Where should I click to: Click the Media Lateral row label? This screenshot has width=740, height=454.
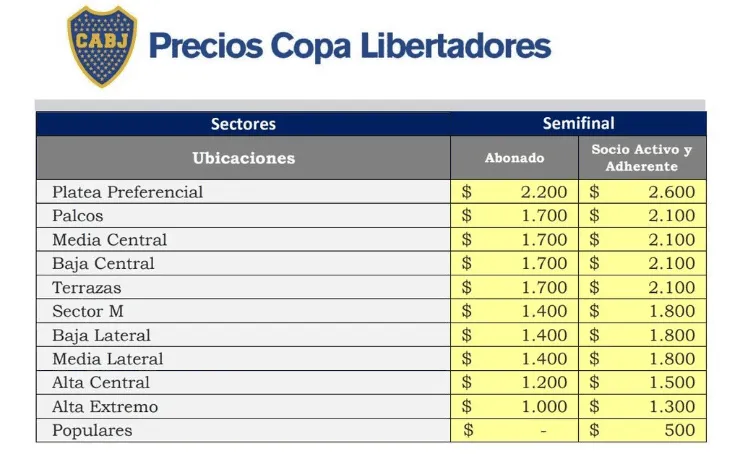point(107,359)
